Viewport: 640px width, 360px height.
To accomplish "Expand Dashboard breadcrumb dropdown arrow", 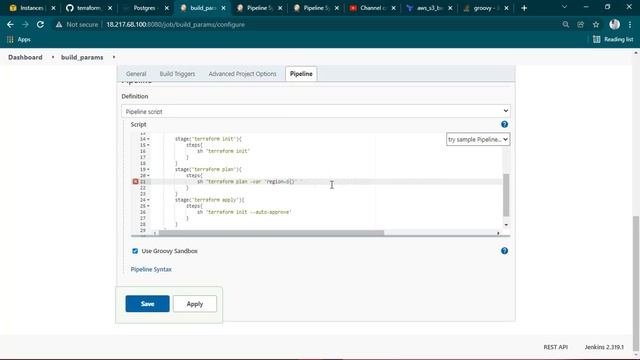I will click(x=53, y=57).
